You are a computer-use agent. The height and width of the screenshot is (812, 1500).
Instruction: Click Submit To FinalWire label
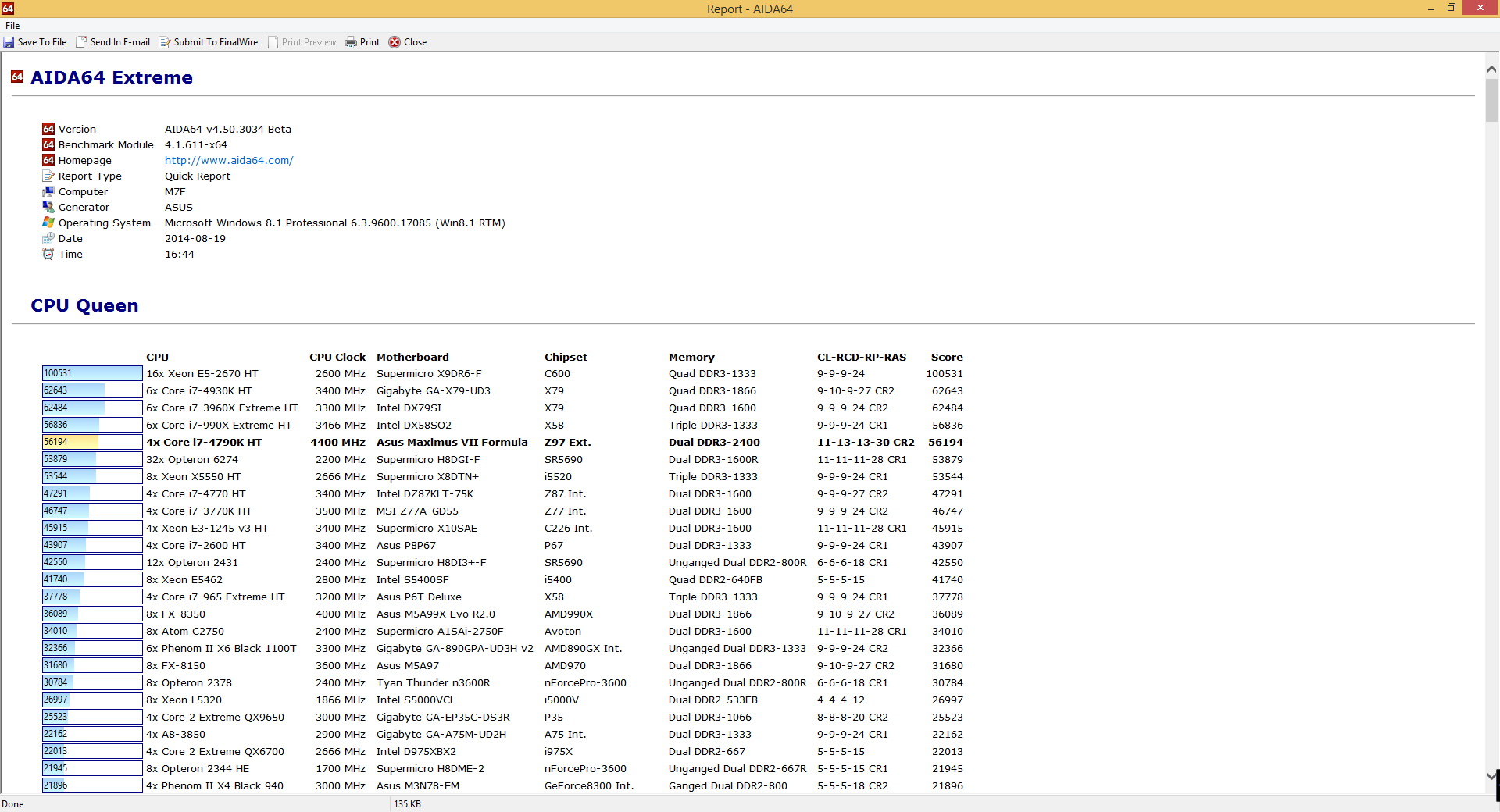pos(216,42)
